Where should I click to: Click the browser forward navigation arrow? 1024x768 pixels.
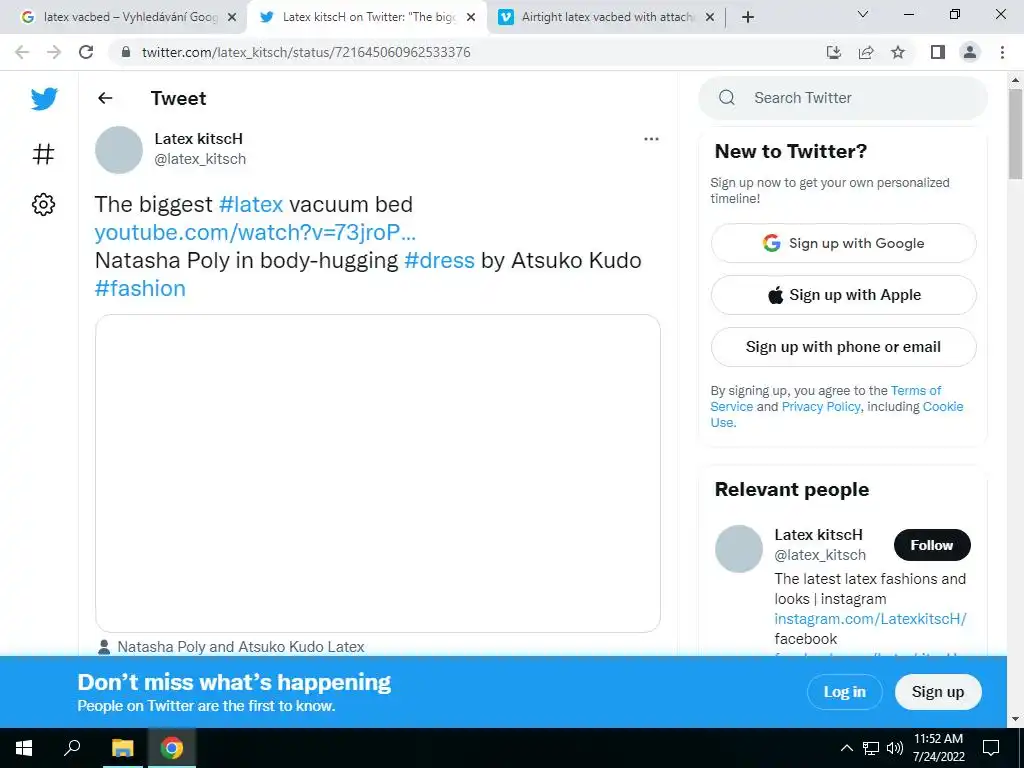[54, 52]
